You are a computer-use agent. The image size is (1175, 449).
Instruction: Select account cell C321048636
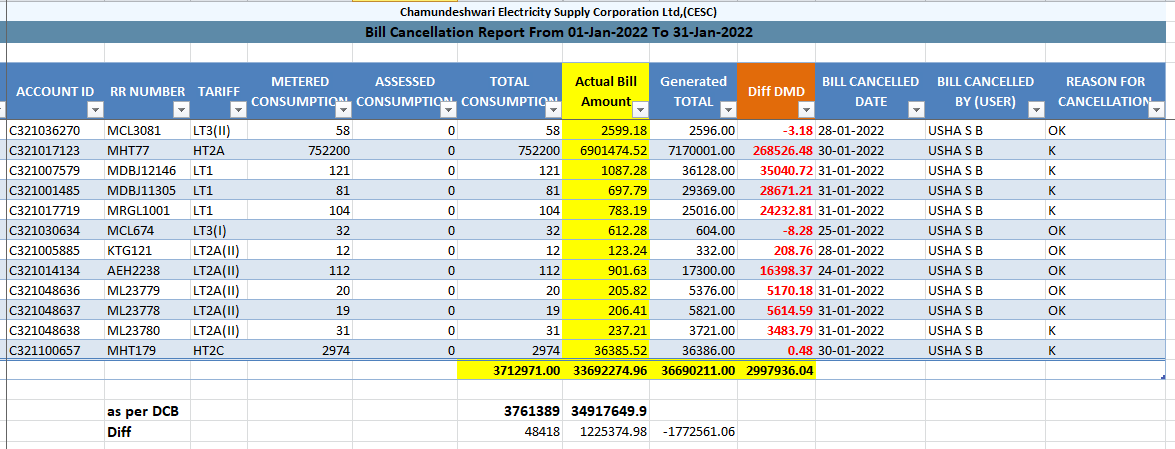click(55, 290)
